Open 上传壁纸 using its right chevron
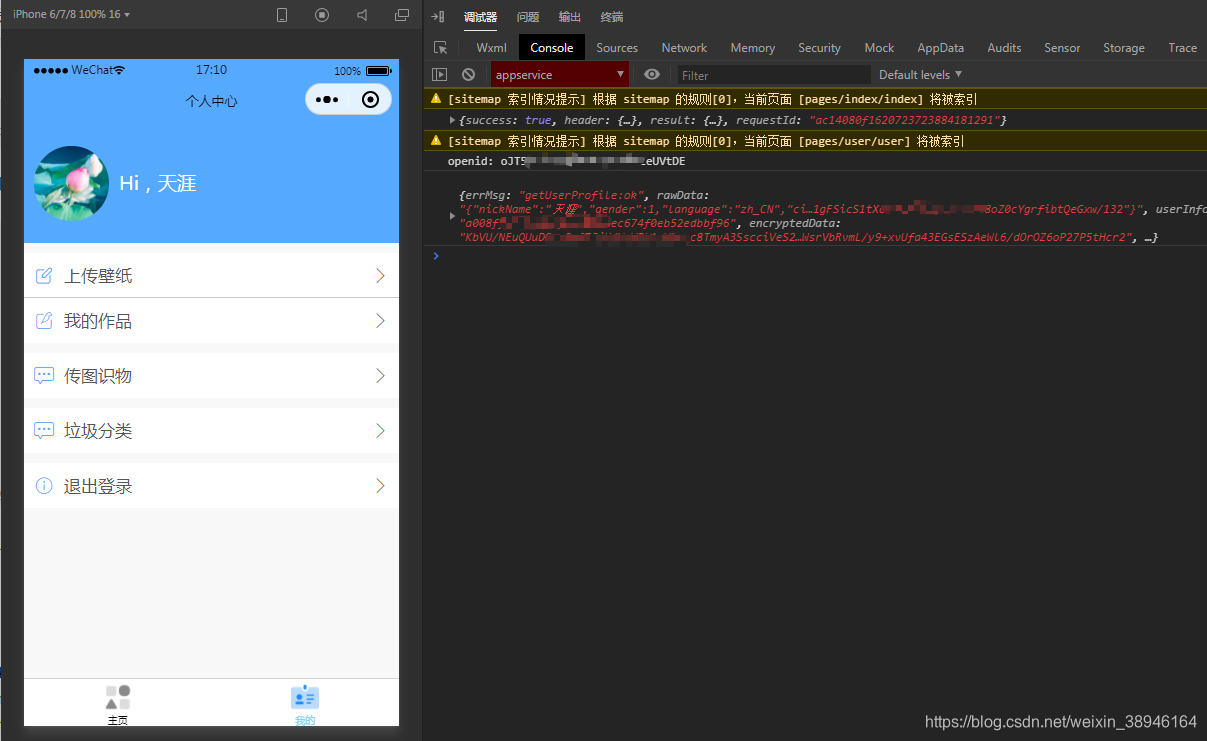This screenshot has height=741, width=1207. (x=380, y=275)
